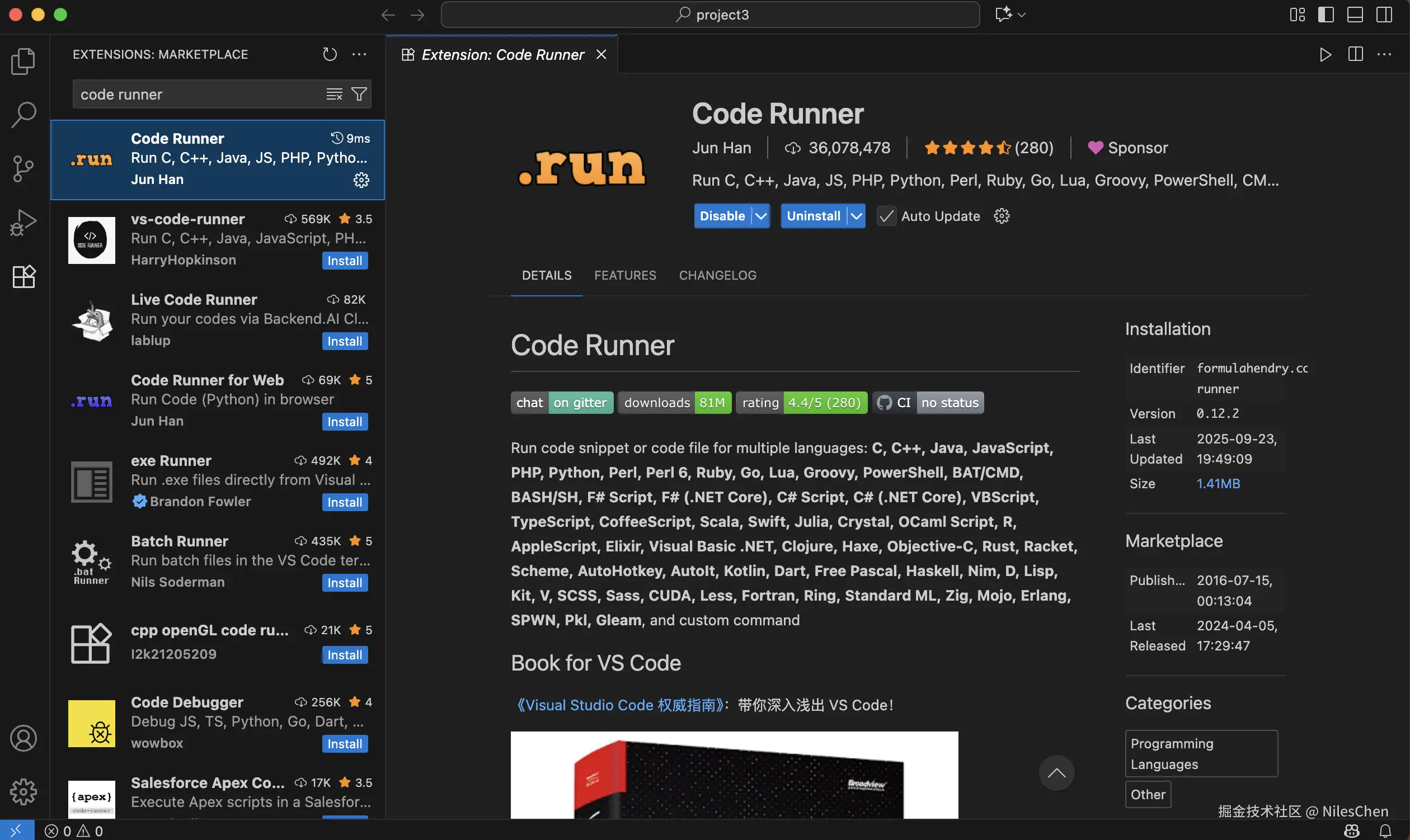Install the vs-code-runner extension

tap(344, 261)
